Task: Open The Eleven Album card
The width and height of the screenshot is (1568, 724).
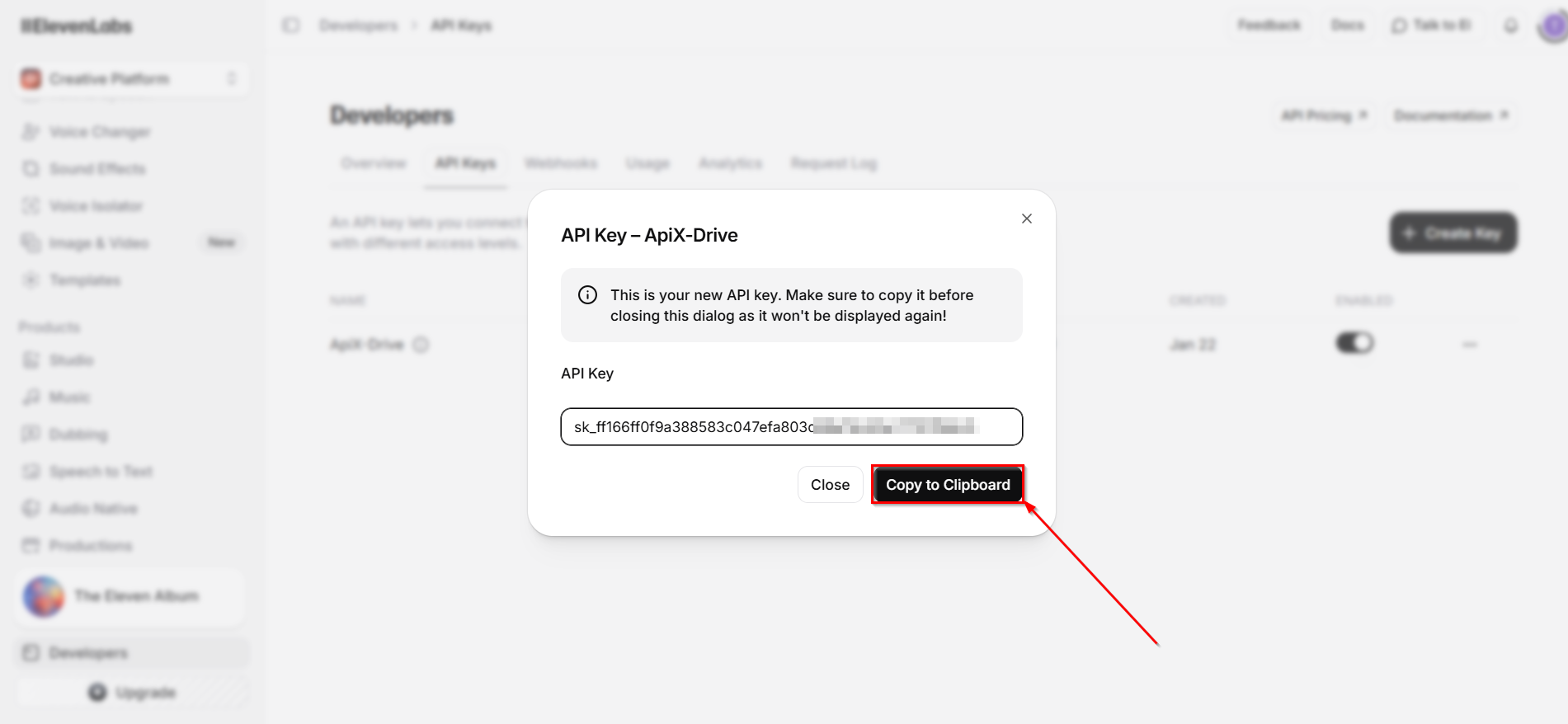Action: pos(130,596)
